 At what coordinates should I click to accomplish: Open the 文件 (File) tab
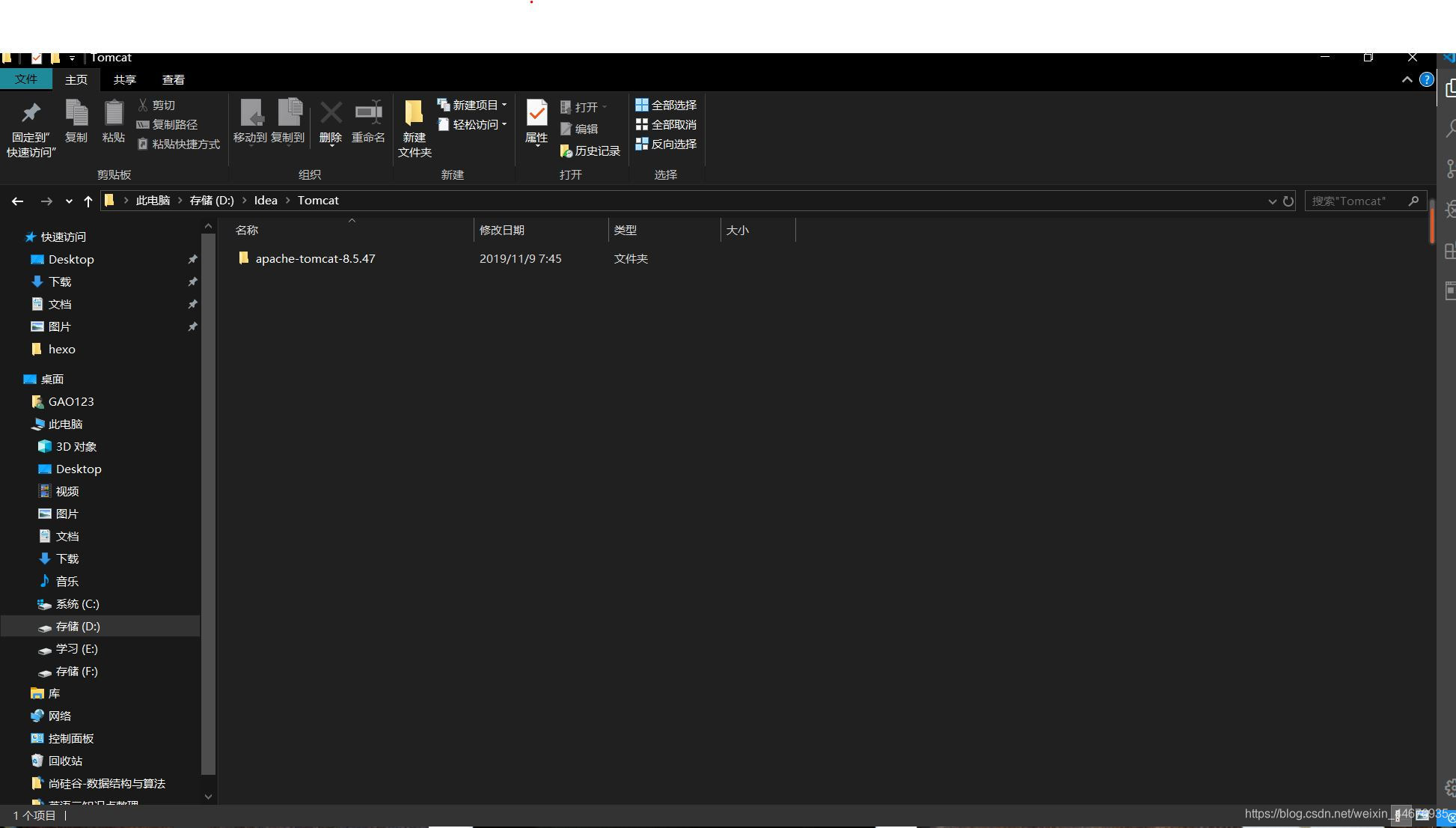click(26, 79)
